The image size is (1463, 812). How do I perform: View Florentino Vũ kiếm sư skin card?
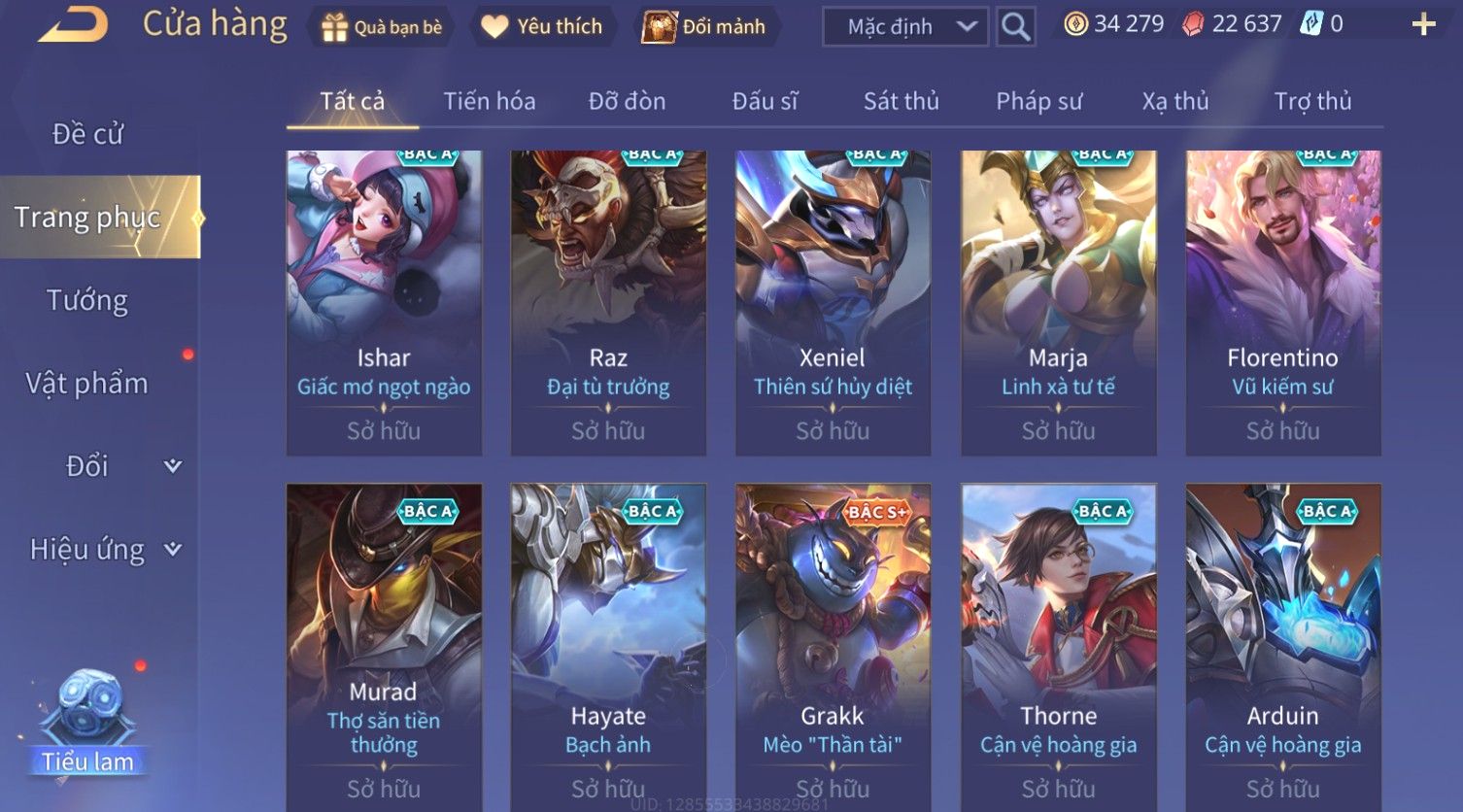coord(1282,303)
